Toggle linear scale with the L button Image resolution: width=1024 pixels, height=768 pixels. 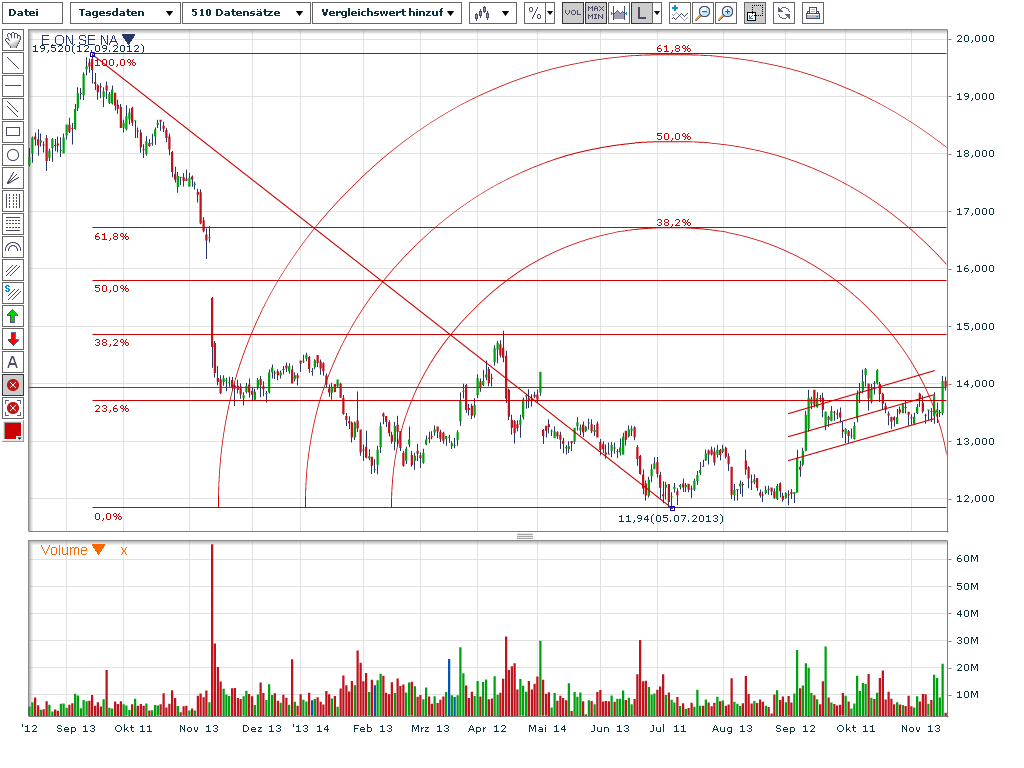coord(641,13)
